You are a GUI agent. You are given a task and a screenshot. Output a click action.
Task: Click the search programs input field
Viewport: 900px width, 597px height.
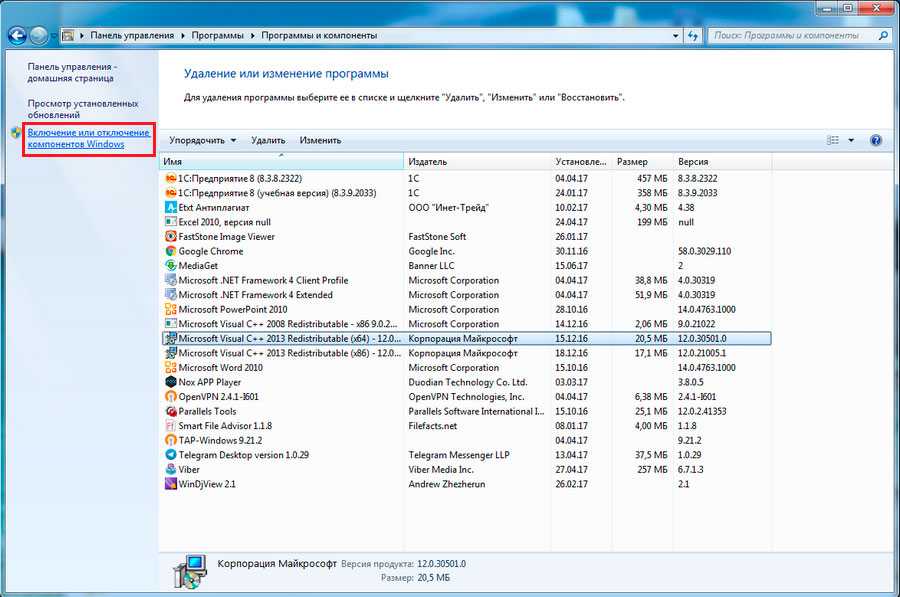(x=790, y=35)
